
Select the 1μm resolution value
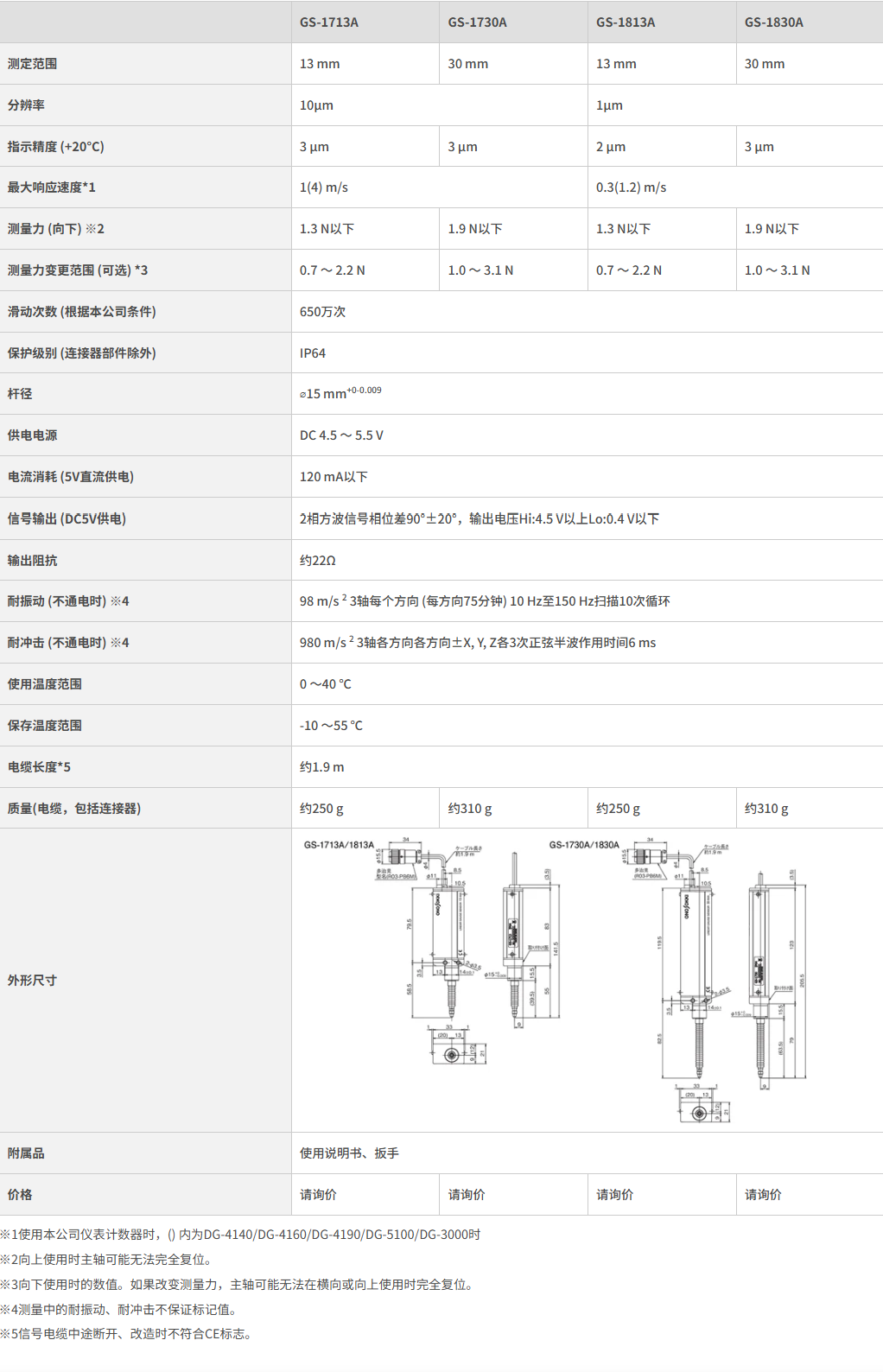pos(609,105)
